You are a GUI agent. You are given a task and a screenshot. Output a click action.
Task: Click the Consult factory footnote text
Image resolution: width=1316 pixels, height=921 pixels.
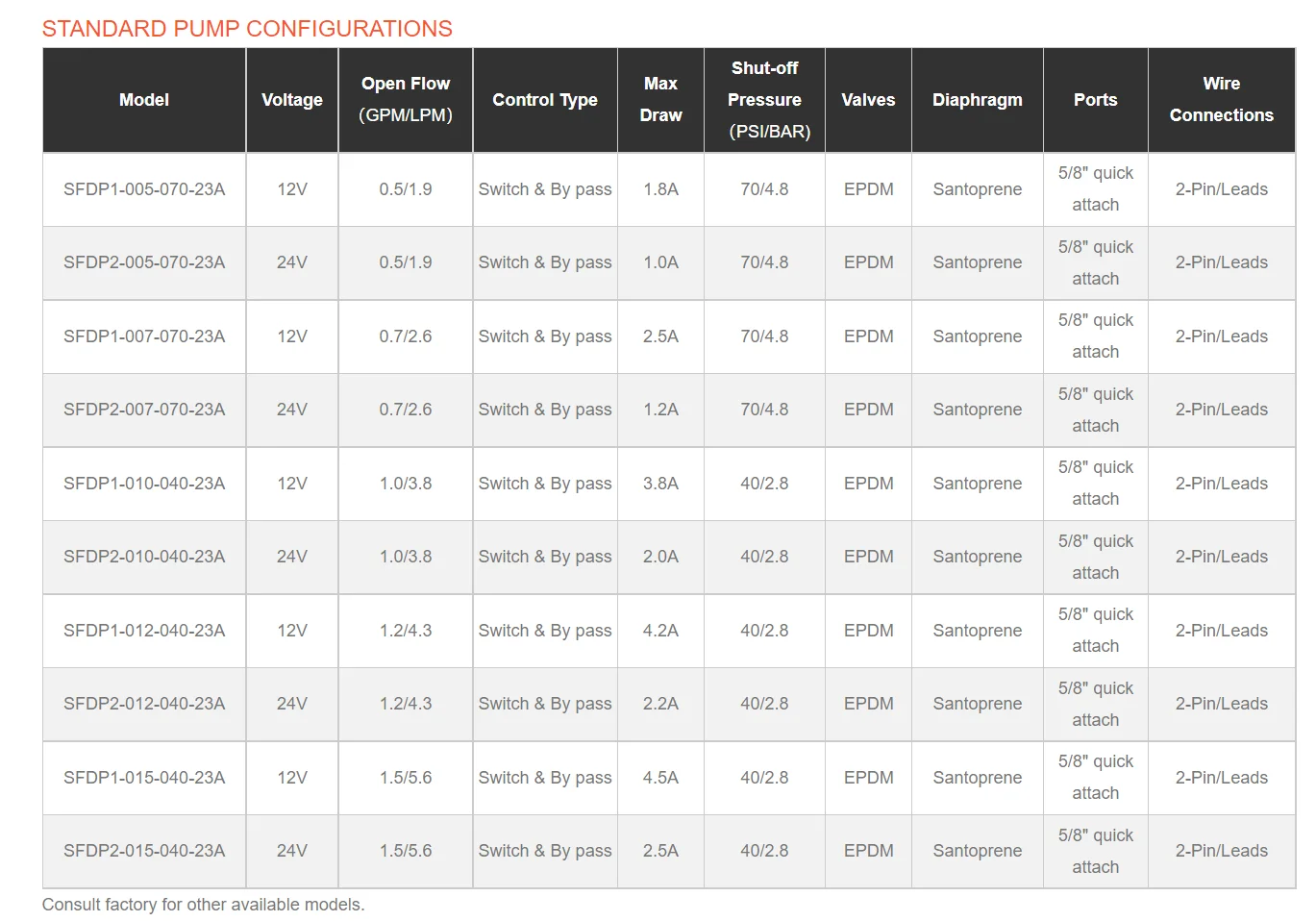tap(204, 905)
